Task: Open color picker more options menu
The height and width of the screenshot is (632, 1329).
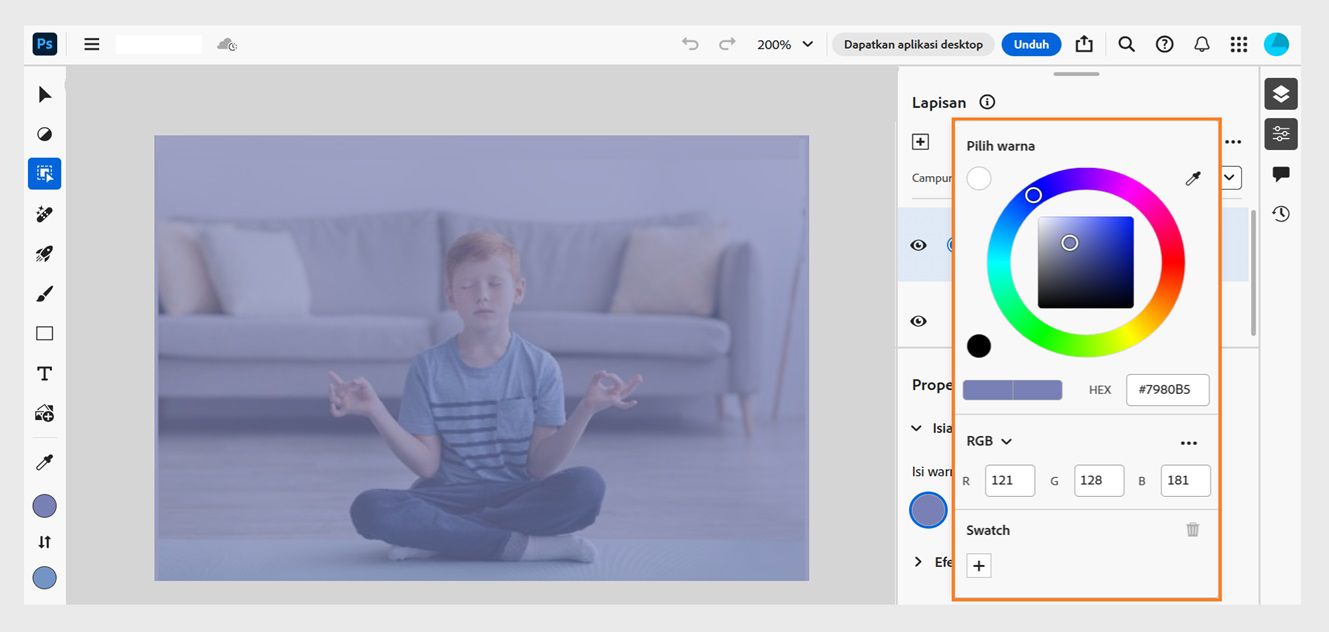Action: pos(1188,443)
